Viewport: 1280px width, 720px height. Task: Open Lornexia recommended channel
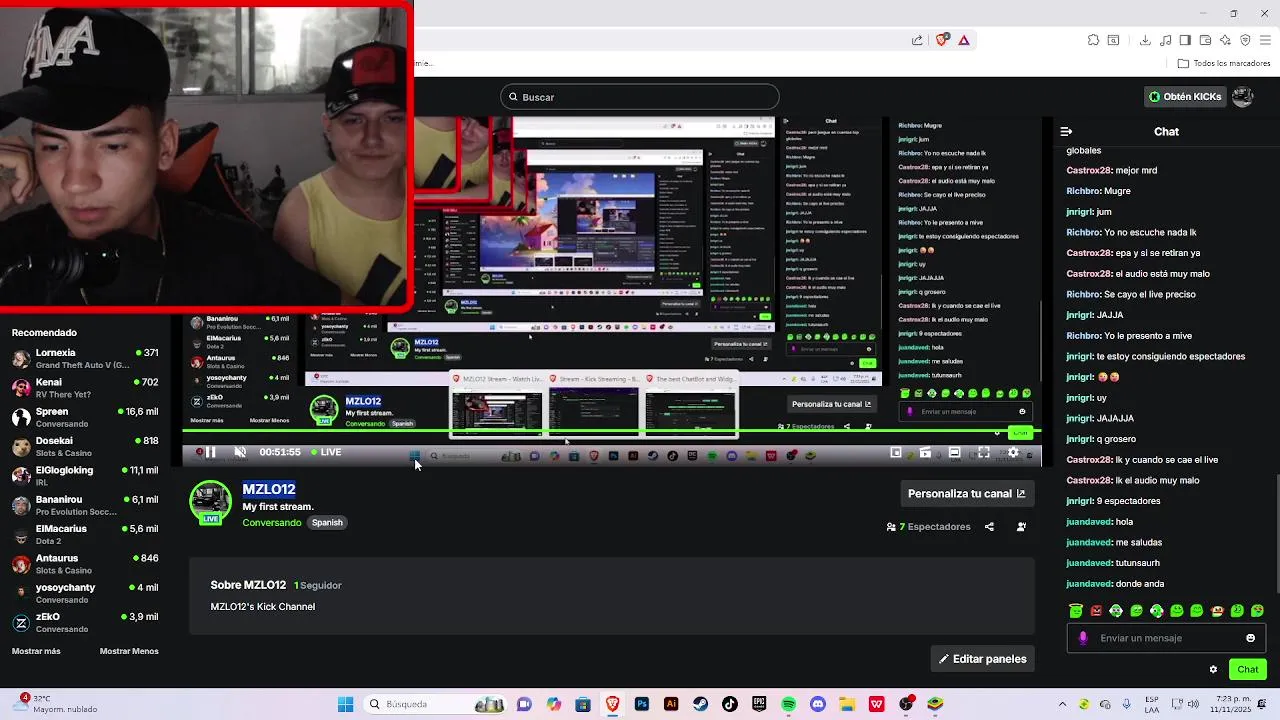tap(85, 358)
